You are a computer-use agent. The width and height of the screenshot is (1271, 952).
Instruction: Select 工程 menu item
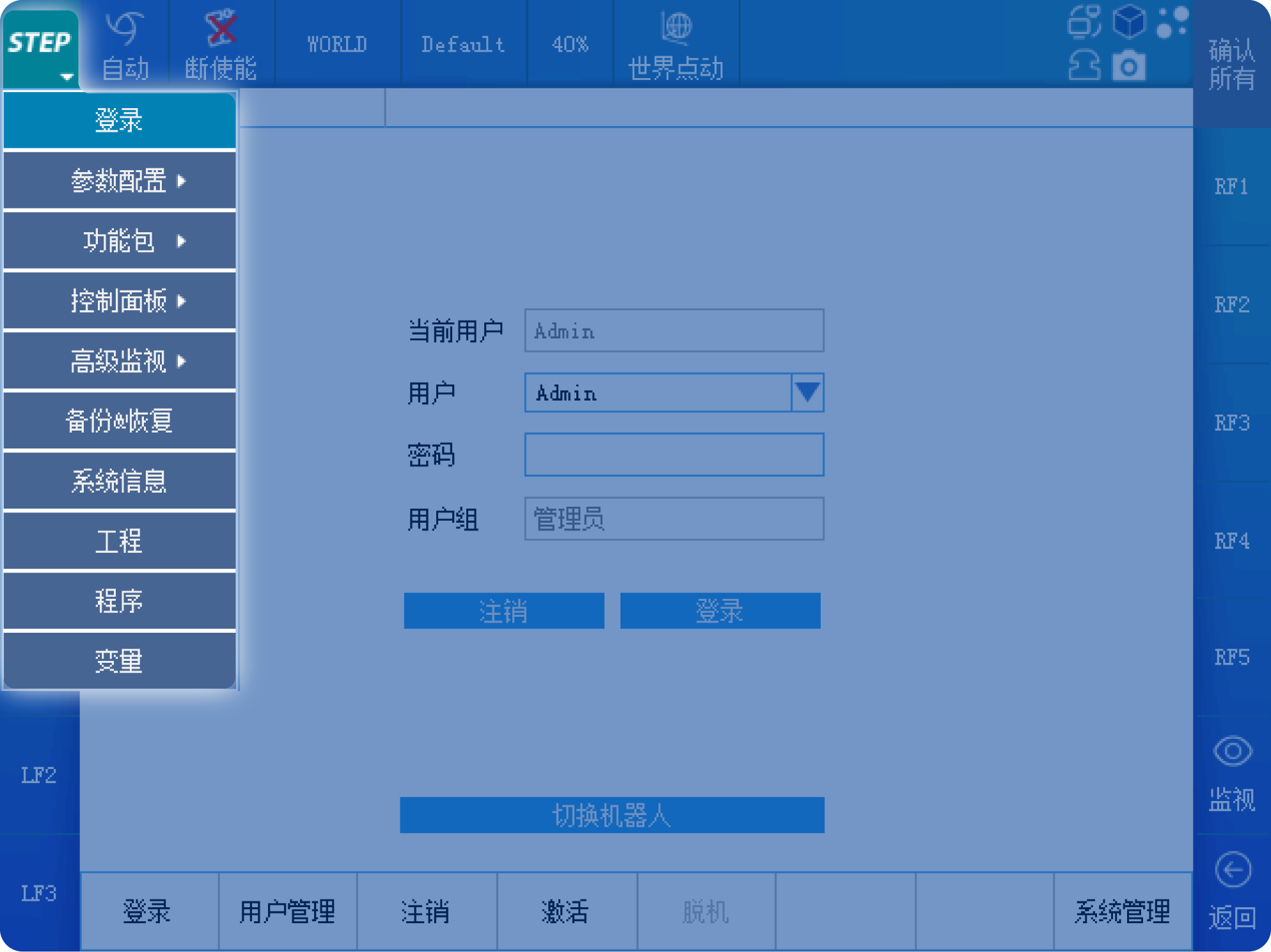120,541
